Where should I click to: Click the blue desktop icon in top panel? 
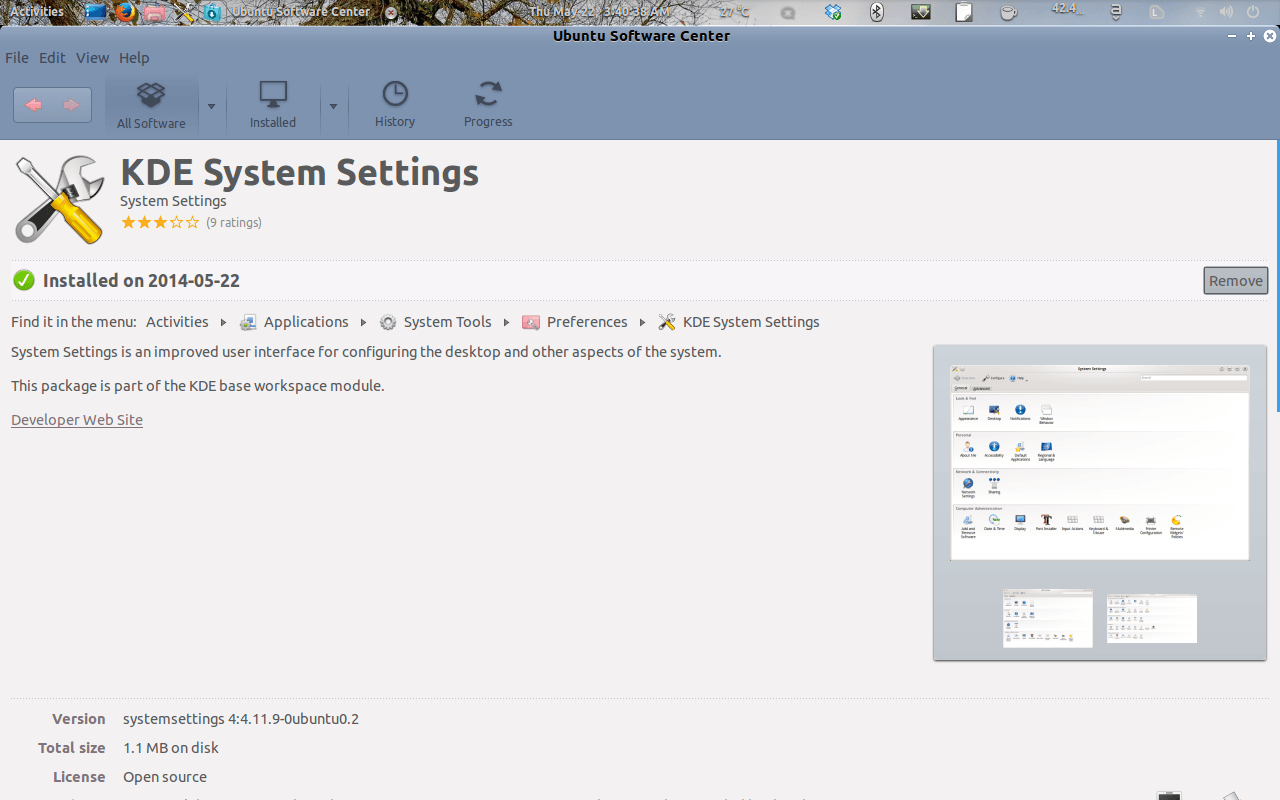tap(96, 12)
